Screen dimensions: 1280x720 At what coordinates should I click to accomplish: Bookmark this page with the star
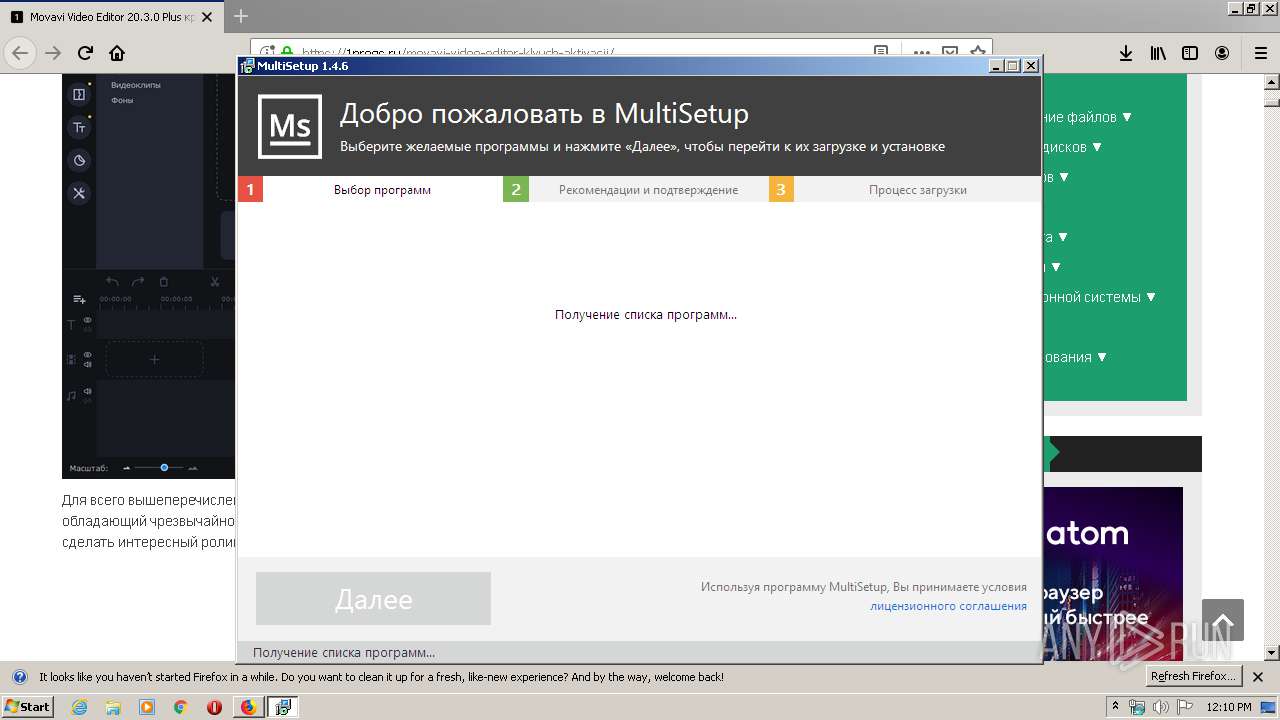[x=977, y=53]
